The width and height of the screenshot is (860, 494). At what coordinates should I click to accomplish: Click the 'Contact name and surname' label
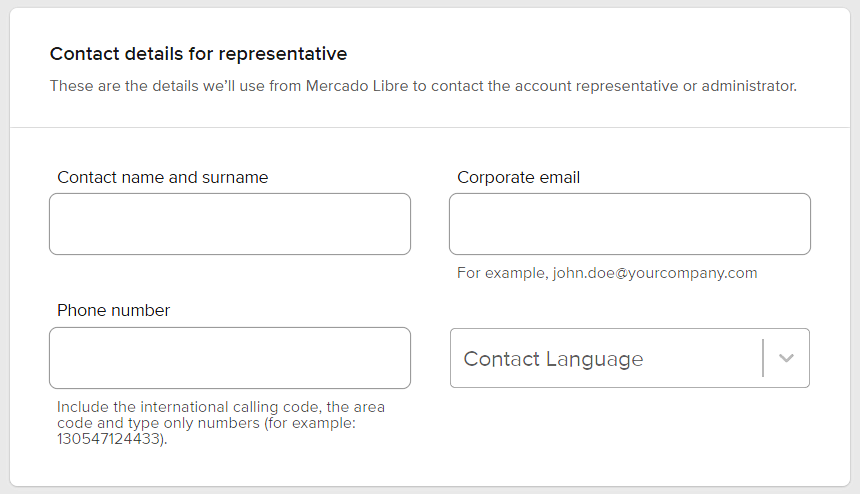163,177
